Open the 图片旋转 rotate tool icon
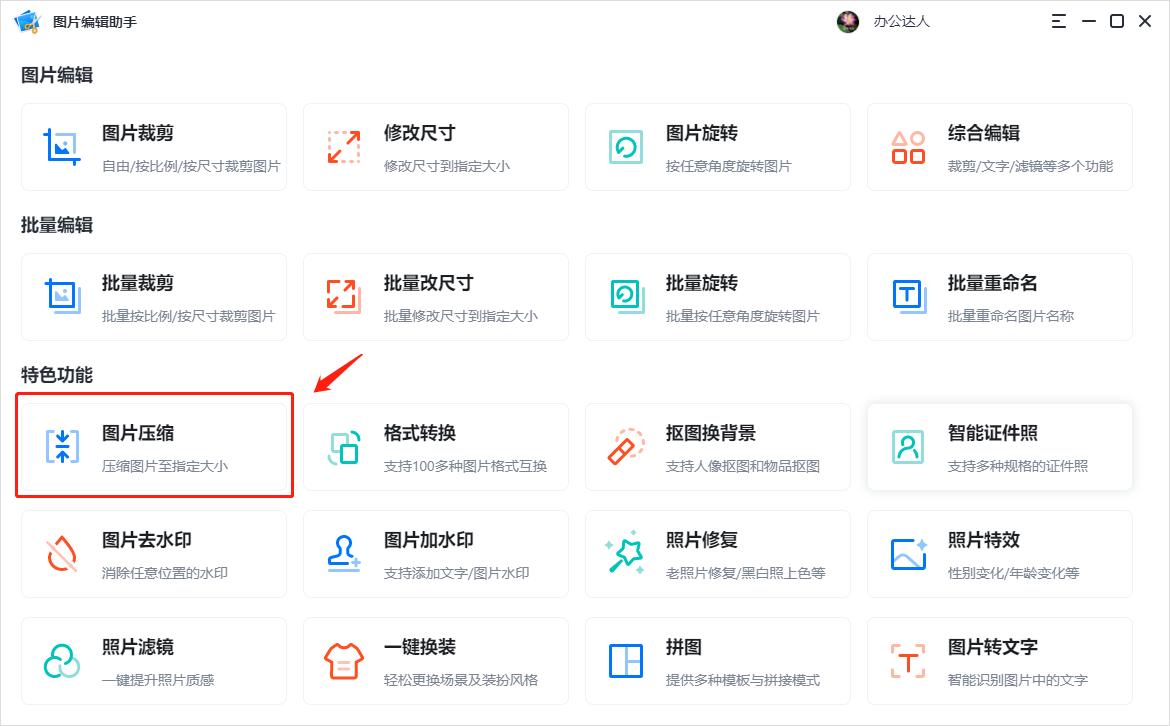 pos(625,145)
